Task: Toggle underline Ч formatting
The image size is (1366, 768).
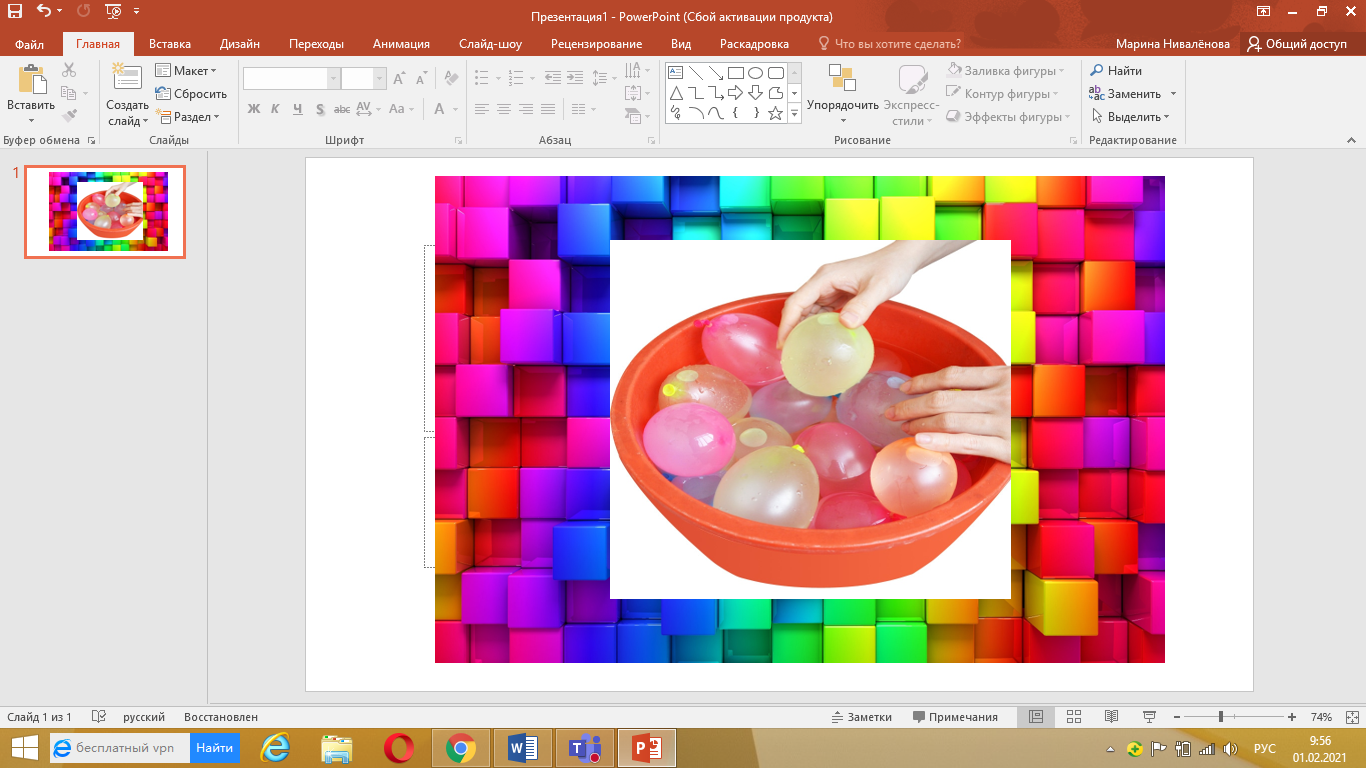Action: 297,109
